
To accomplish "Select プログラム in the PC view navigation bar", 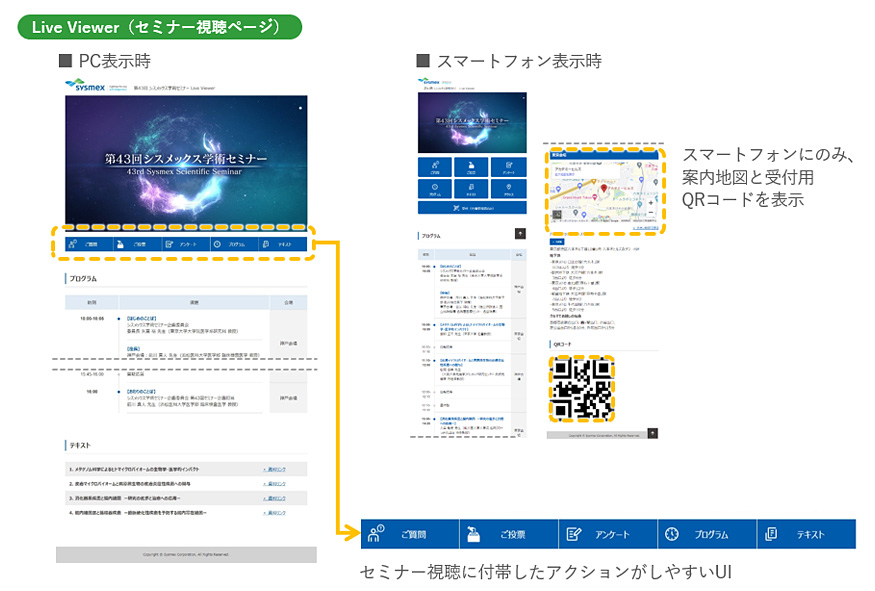I will point(235,244).
